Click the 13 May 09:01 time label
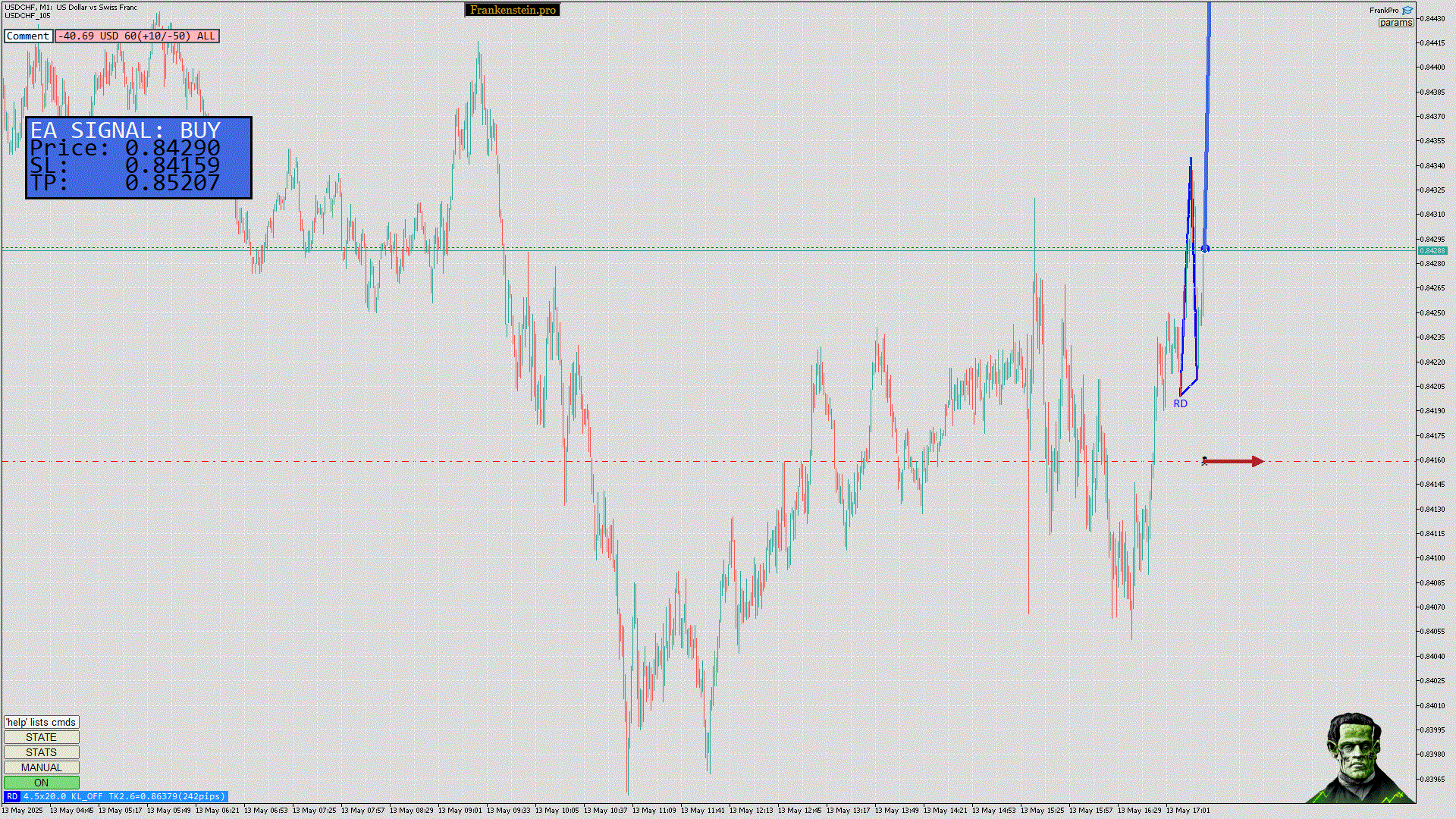 point(460,811)
